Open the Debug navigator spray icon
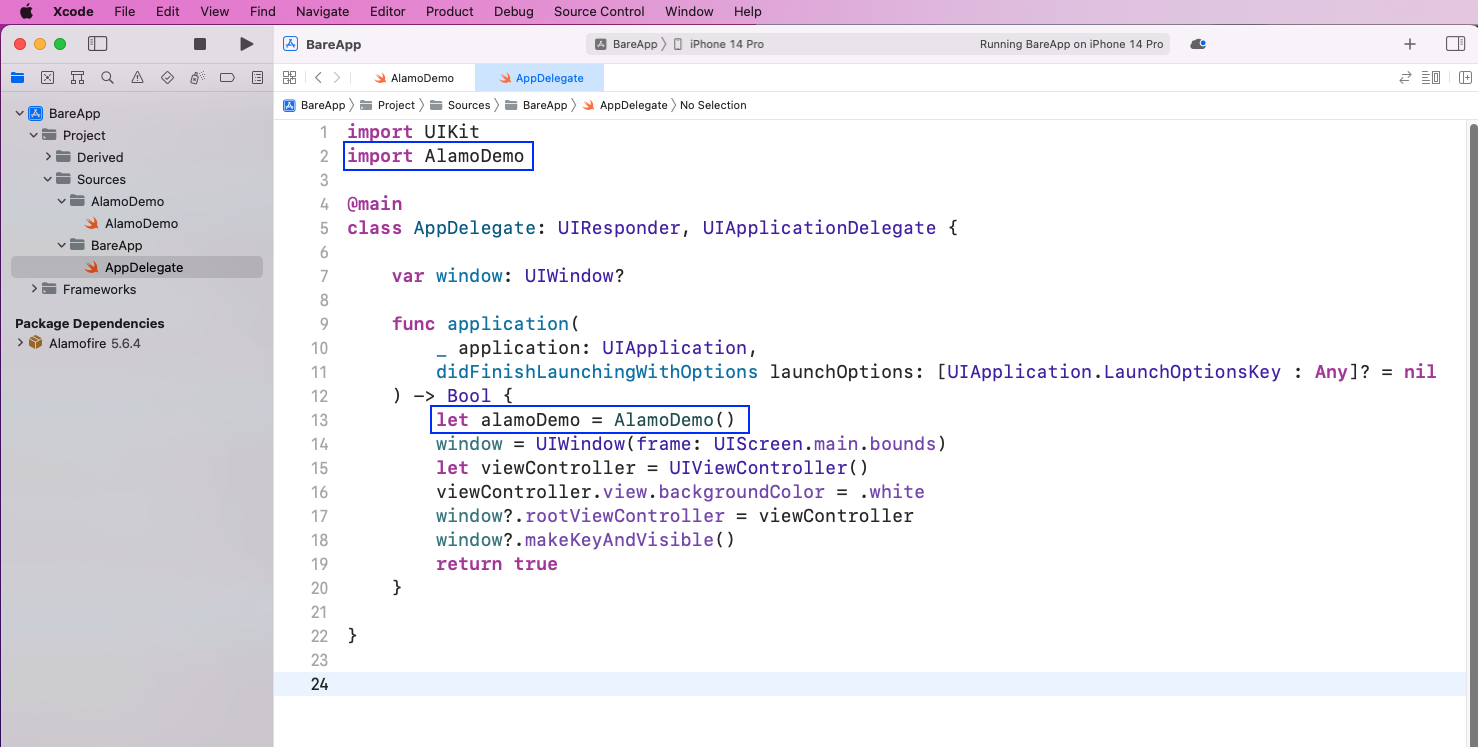The image size is (1478, 747). (x=197, y=77)
